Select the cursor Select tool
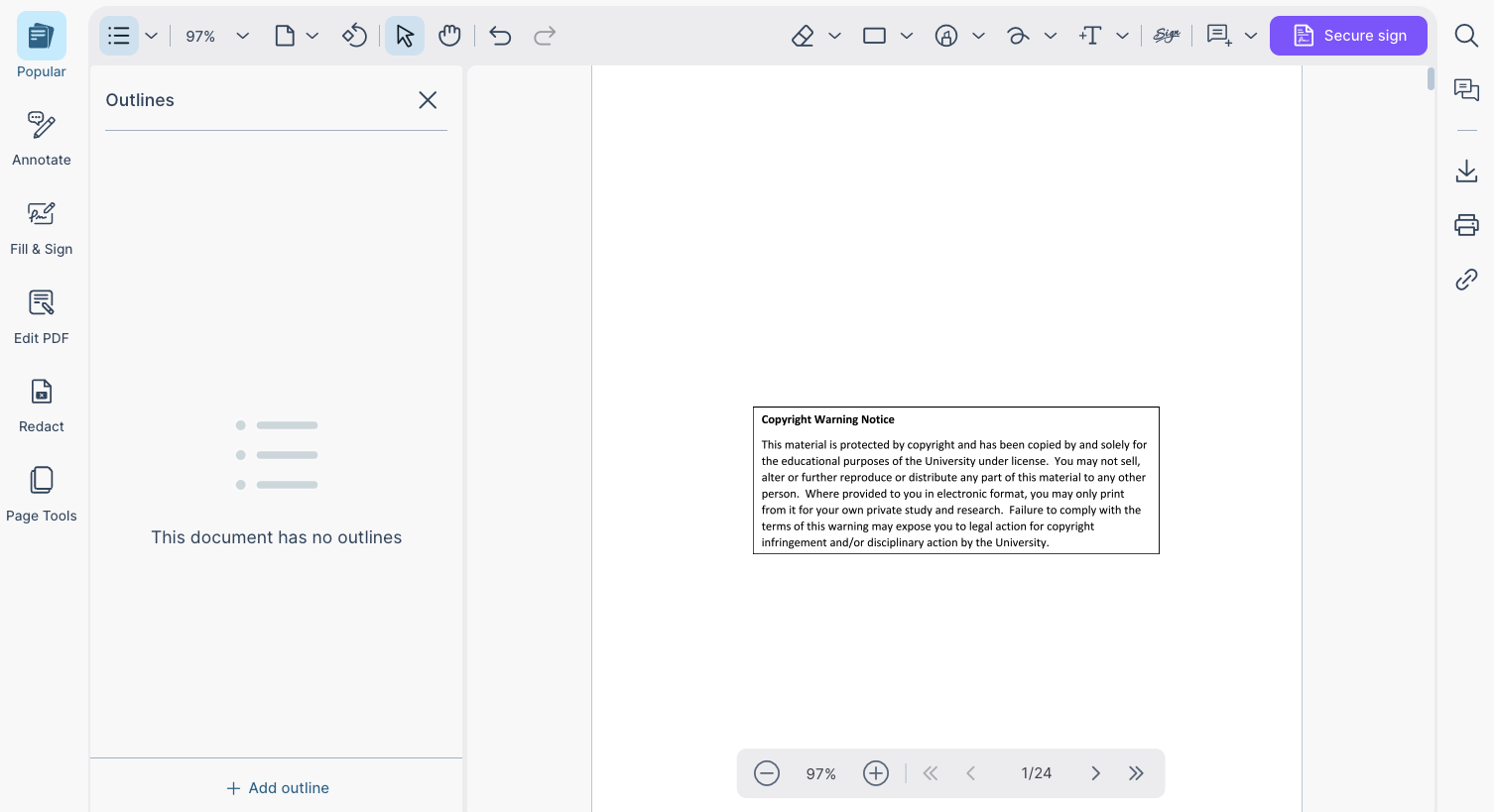Image resolution: width=1494 pixels, height=812 pixels. [404, 35]
